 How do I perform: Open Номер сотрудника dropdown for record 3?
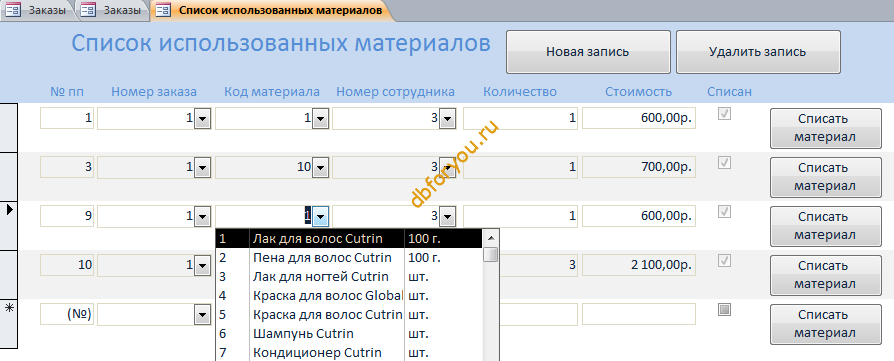(x=447, y=168)
